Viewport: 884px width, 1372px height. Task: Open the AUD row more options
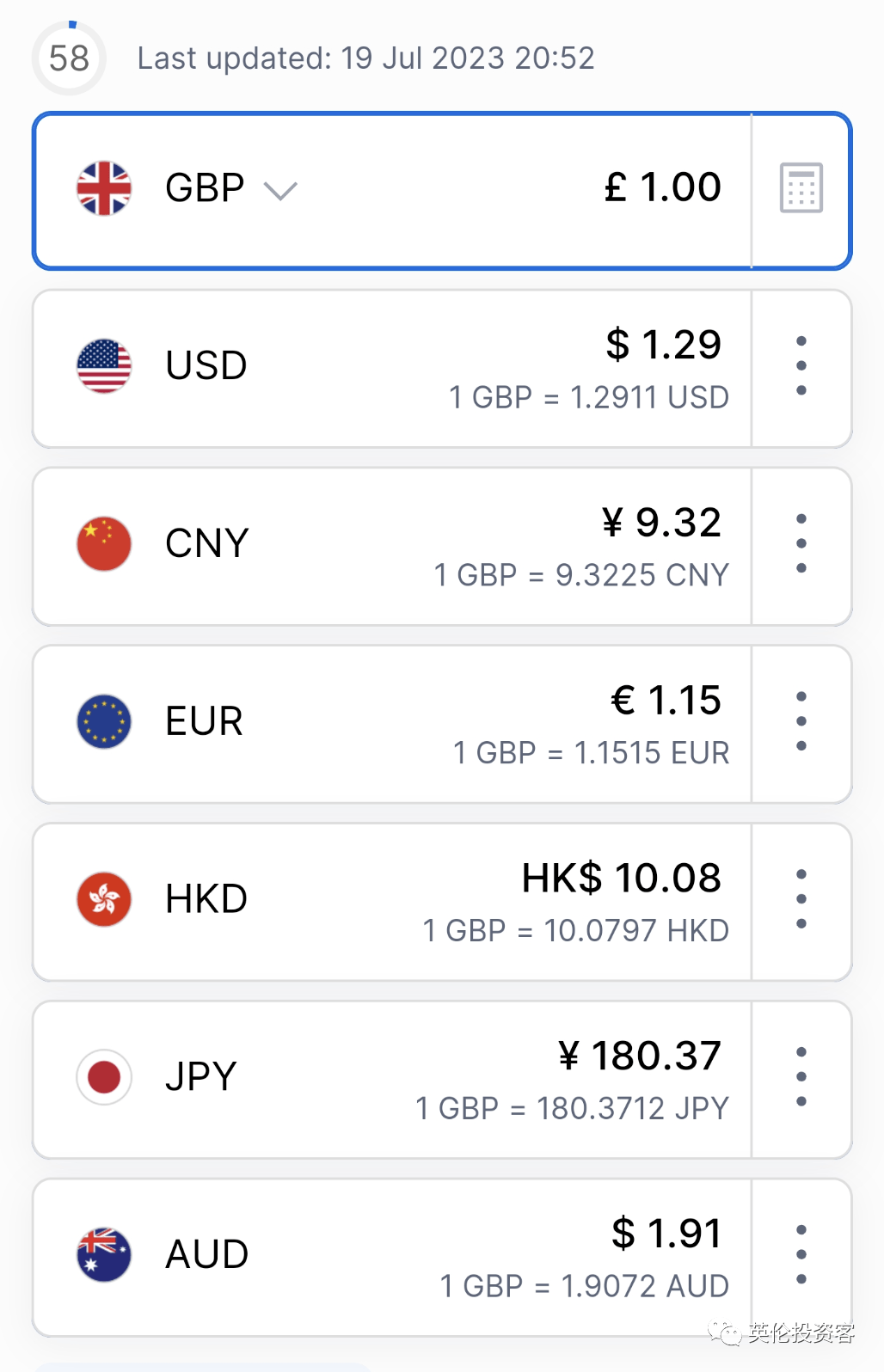click(801, 1254)
